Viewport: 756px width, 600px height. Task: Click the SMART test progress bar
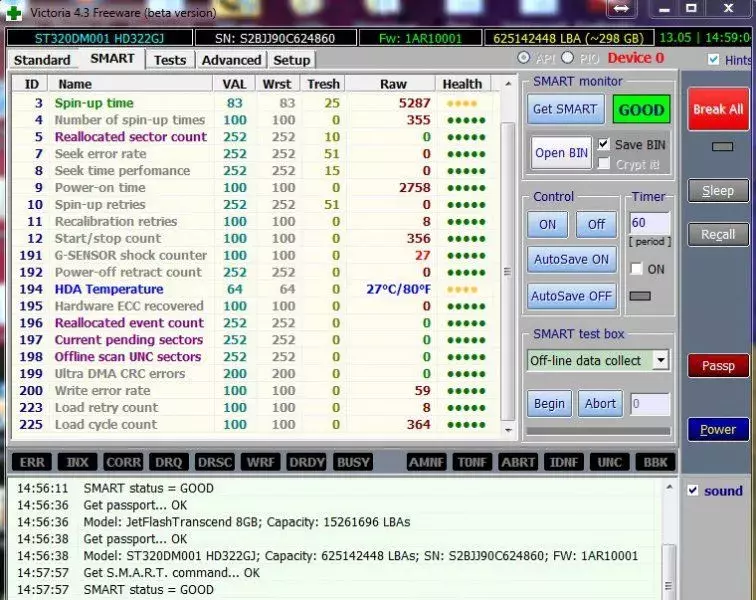pyautogui.click(x=598, y=431)
